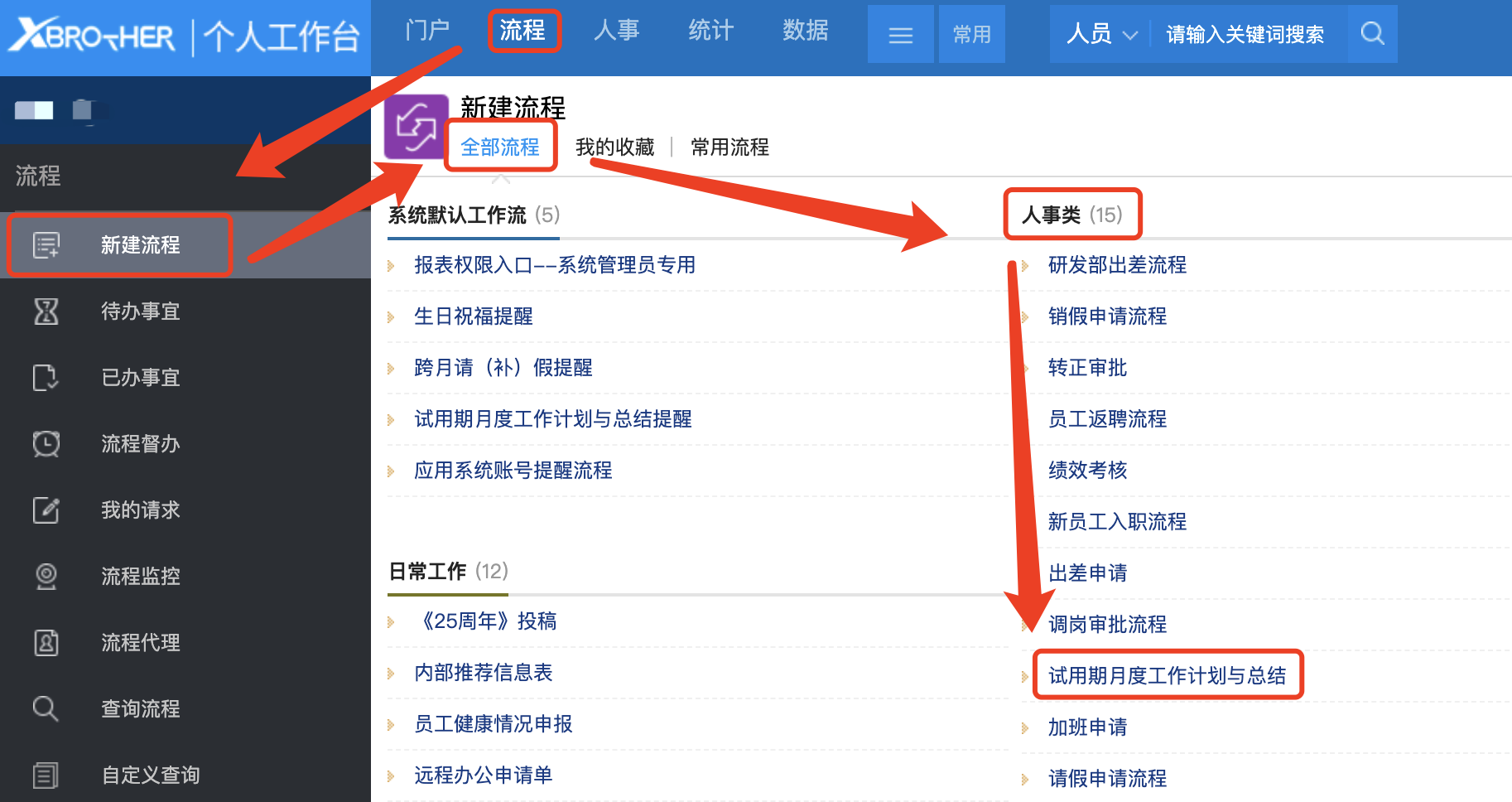Select the 已办事宜 document icon
Image resolution: width=1512 pixels, height=802 pixels.
(46, 378)
